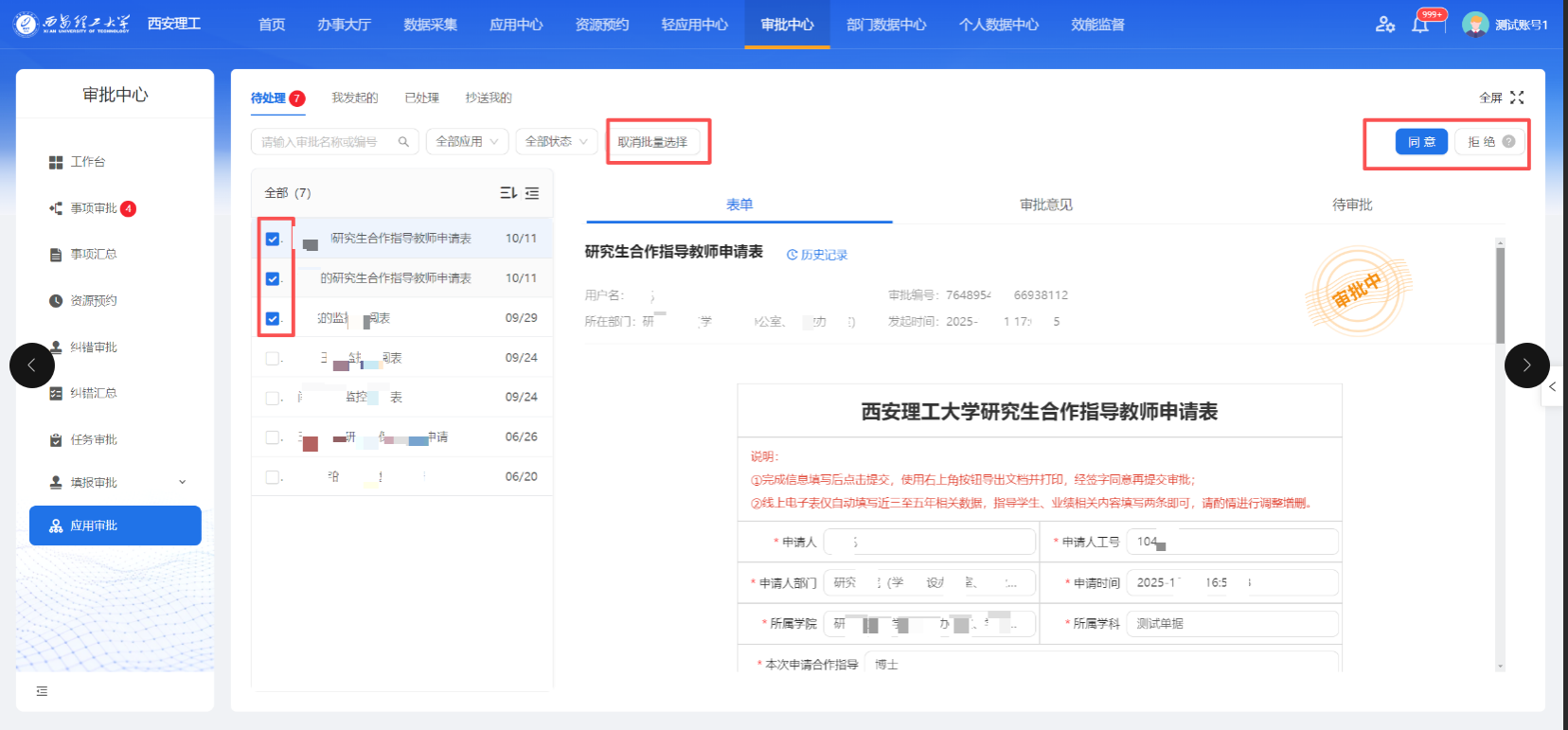Switch to the 已处理 tab
This screenshot has height=730, width=1568.
tap(421, 98)
